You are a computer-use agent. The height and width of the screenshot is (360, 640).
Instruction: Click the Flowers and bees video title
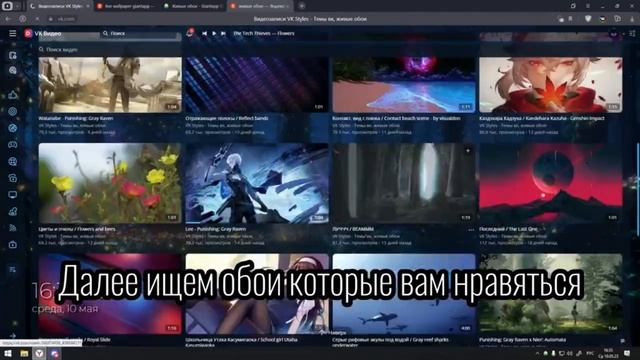[77, 229]
